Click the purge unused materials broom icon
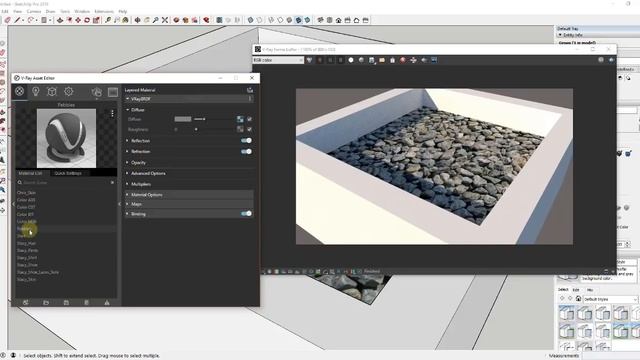The width and height of the screenshot is (640, 360). click(107, 302)
